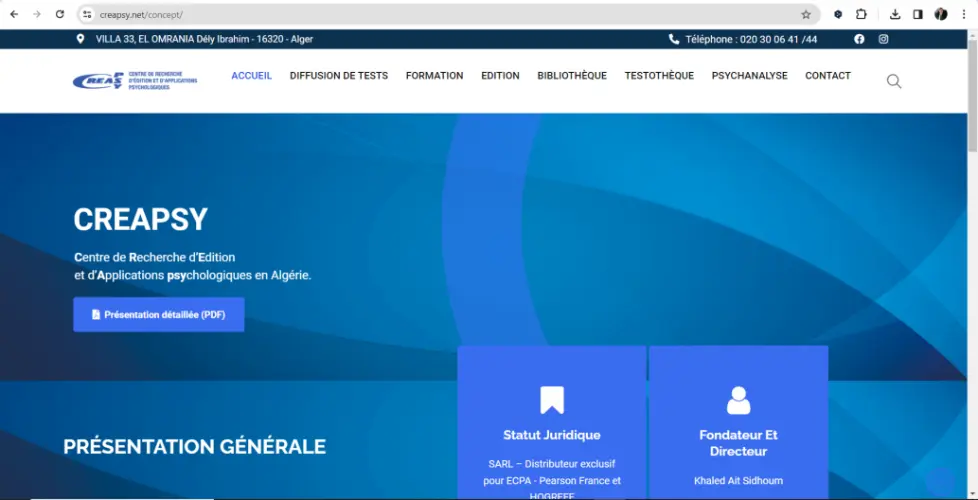Open the Chrome profile avatar
This screenshot has width=978, height=500.
941,14
